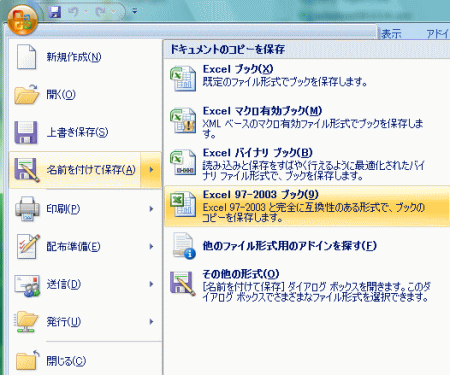The height and width of the screenshot is (375, 450).
Task: Click the open folder icon for 開く
Action: tap(27, 94)
